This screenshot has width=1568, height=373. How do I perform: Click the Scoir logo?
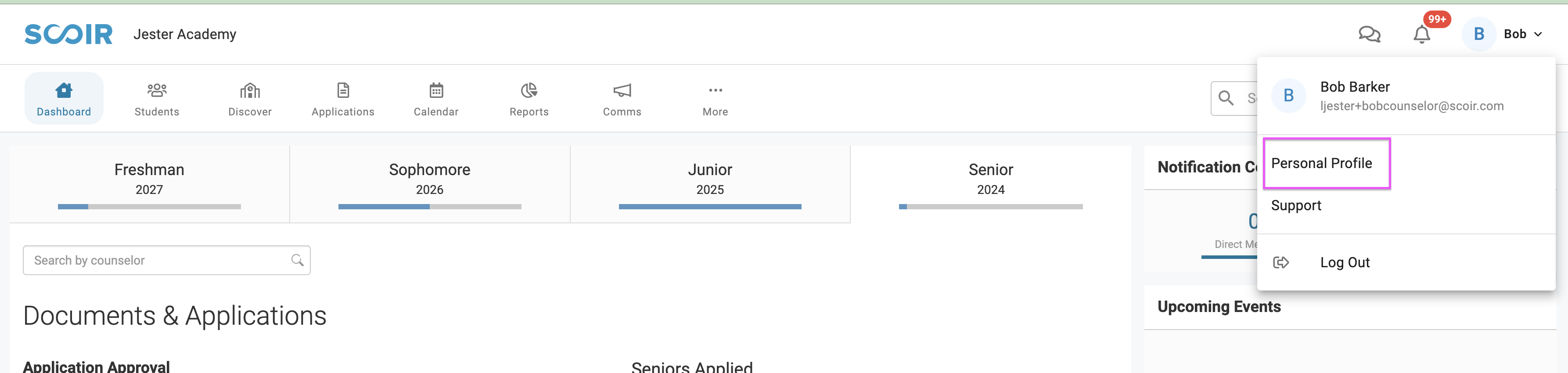pos(68,34)
